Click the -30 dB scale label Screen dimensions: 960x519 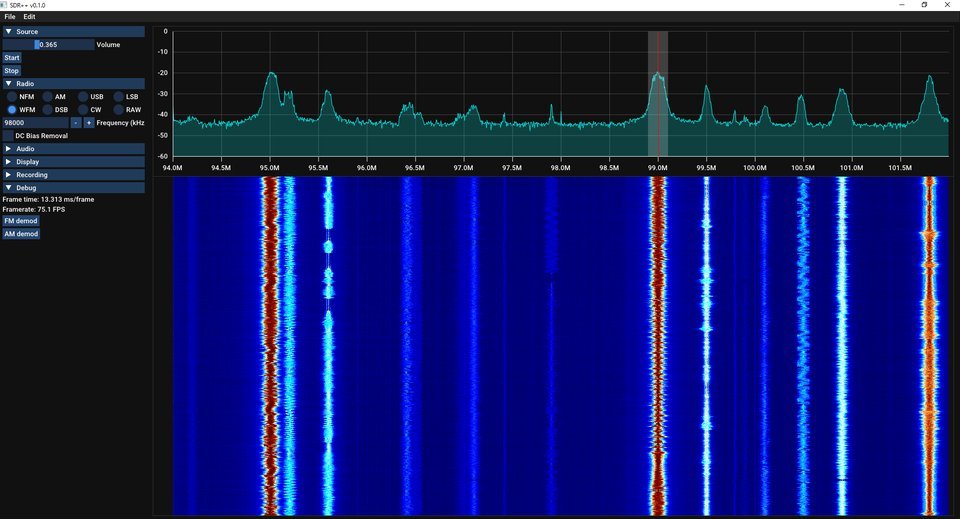(163, 94)
